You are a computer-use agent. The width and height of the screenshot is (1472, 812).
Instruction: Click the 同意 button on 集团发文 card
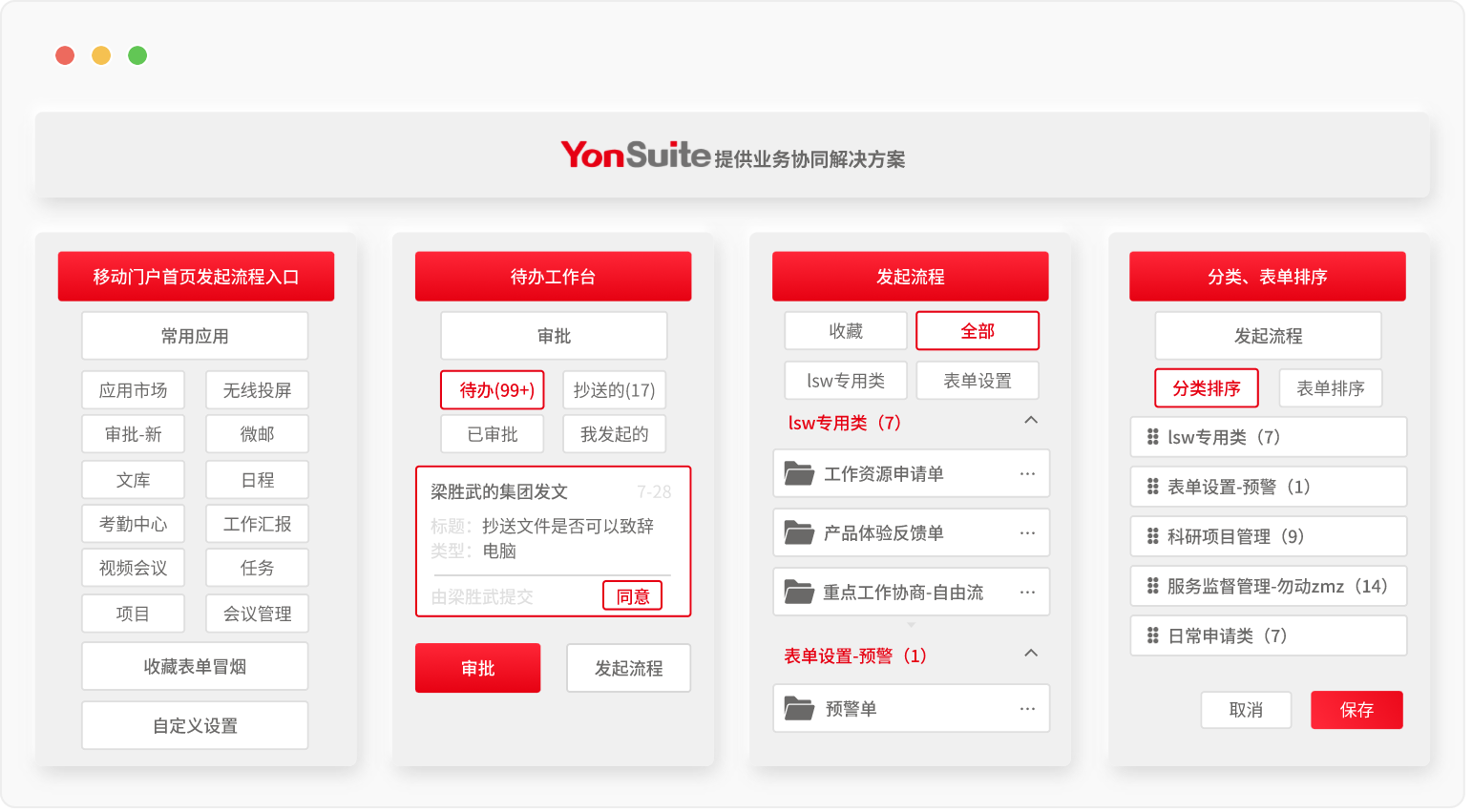click(x=632, y=596)
